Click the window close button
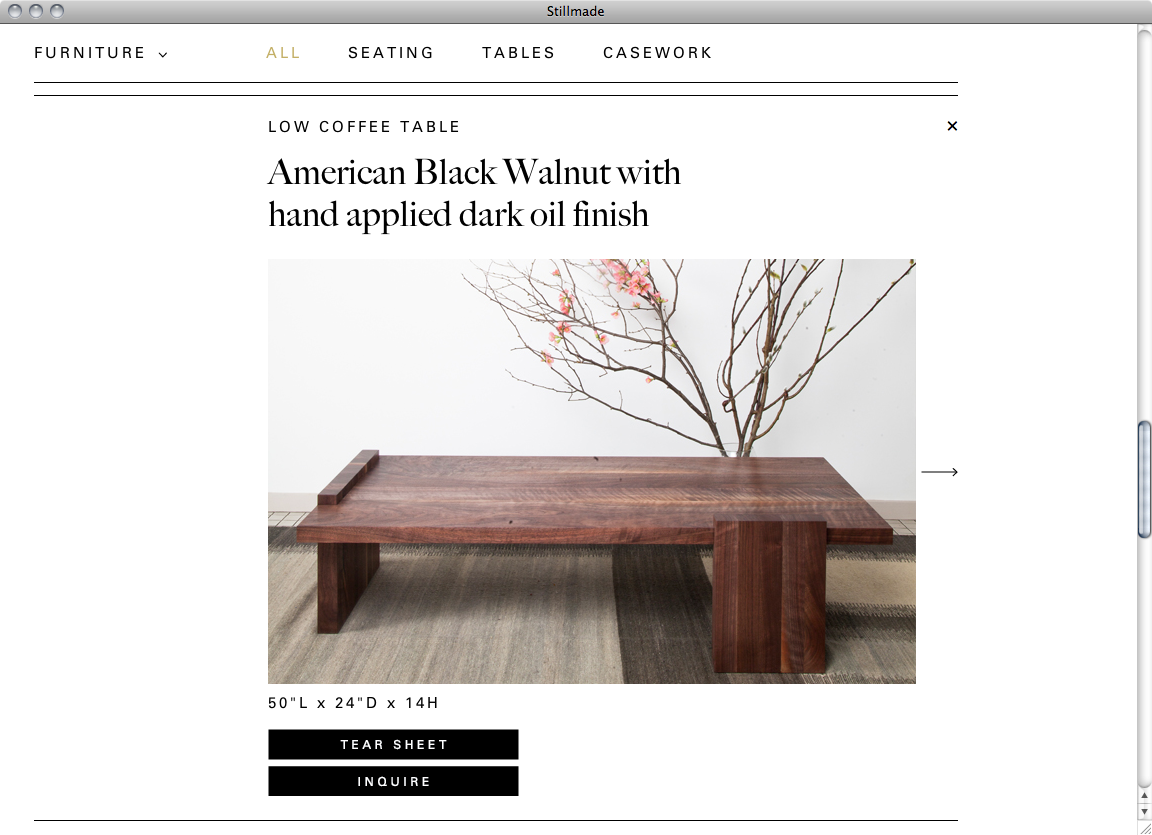The image size is (1152, 835). pyautogui.click(x=15, y=11)
